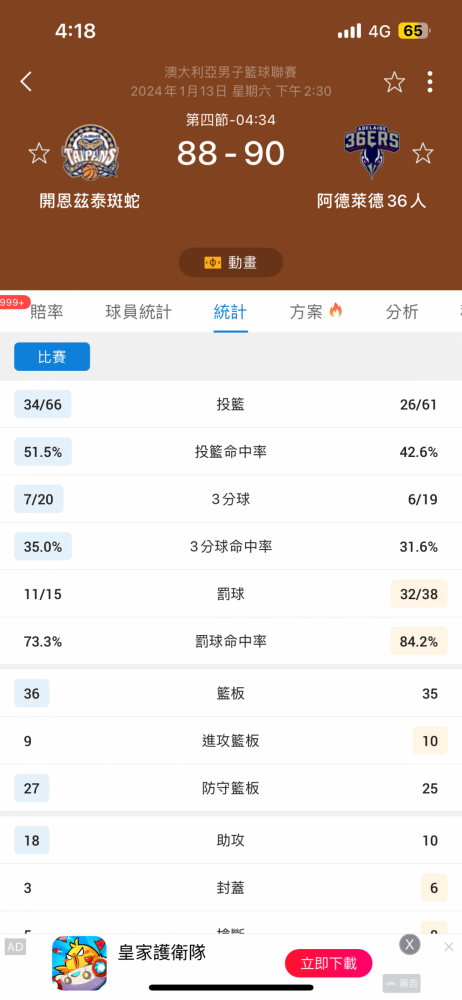Toggle favorite star for 阿德萊德36人
Image resolution: width=462 pixels, height=1000 pixels.
[422, 153]
